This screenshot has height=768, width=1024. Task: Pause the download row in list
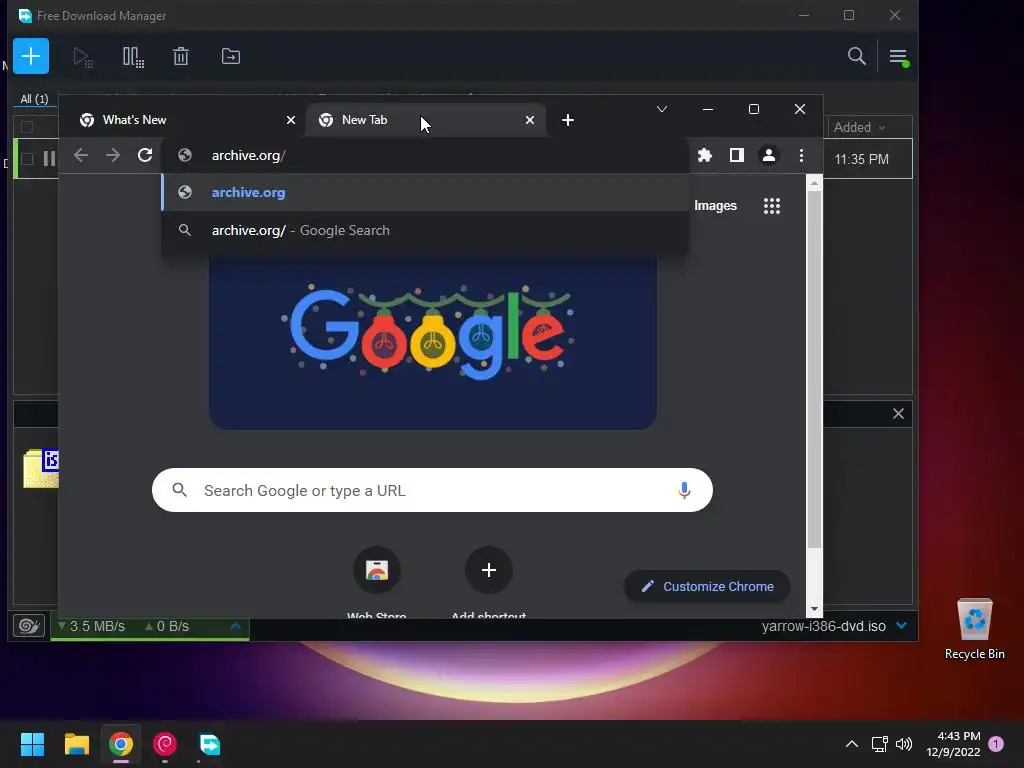click(x=49, y=159)
